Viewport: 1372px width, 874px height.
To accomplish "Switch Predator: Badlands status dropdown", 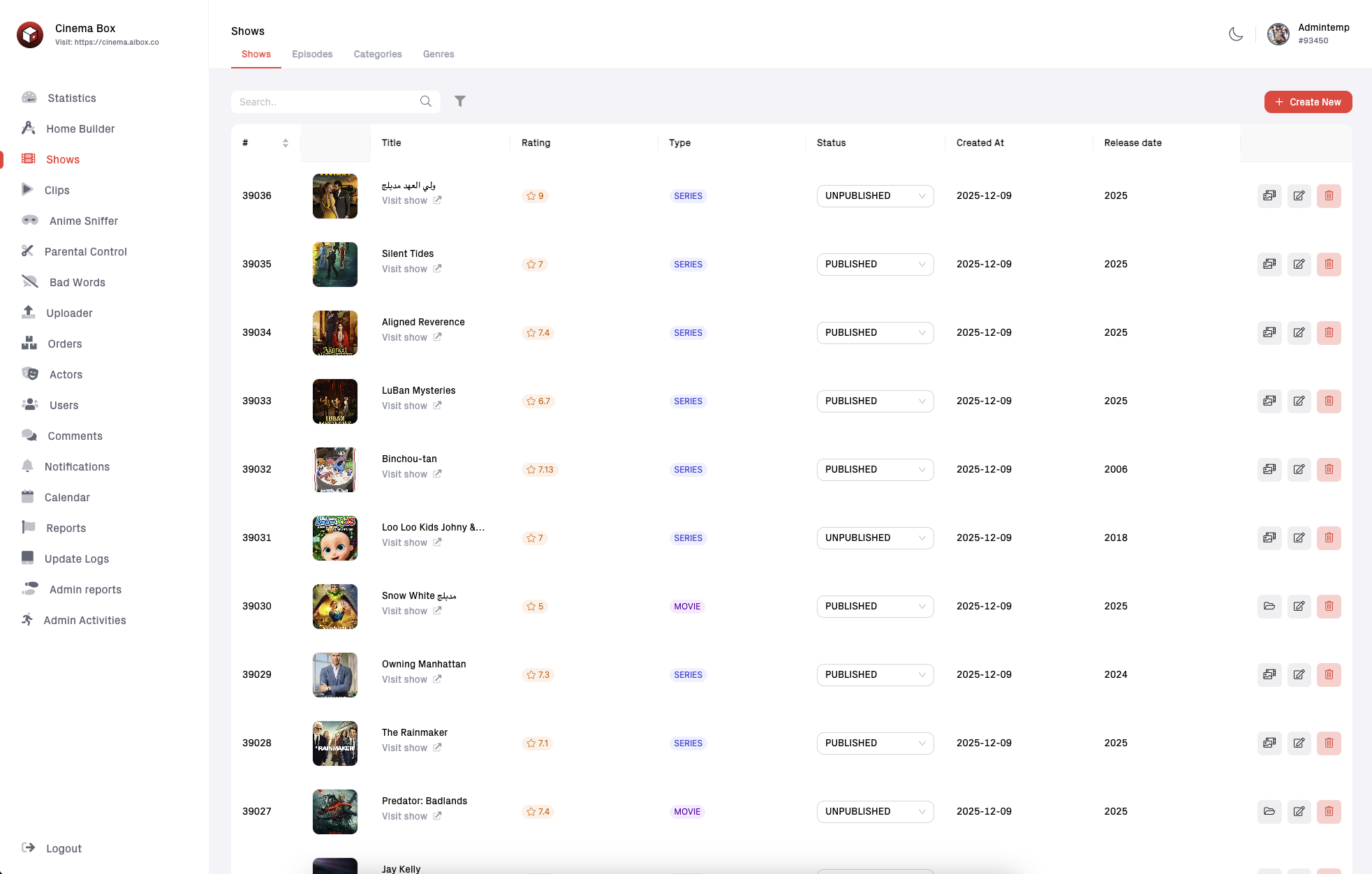I will (875, 811).
